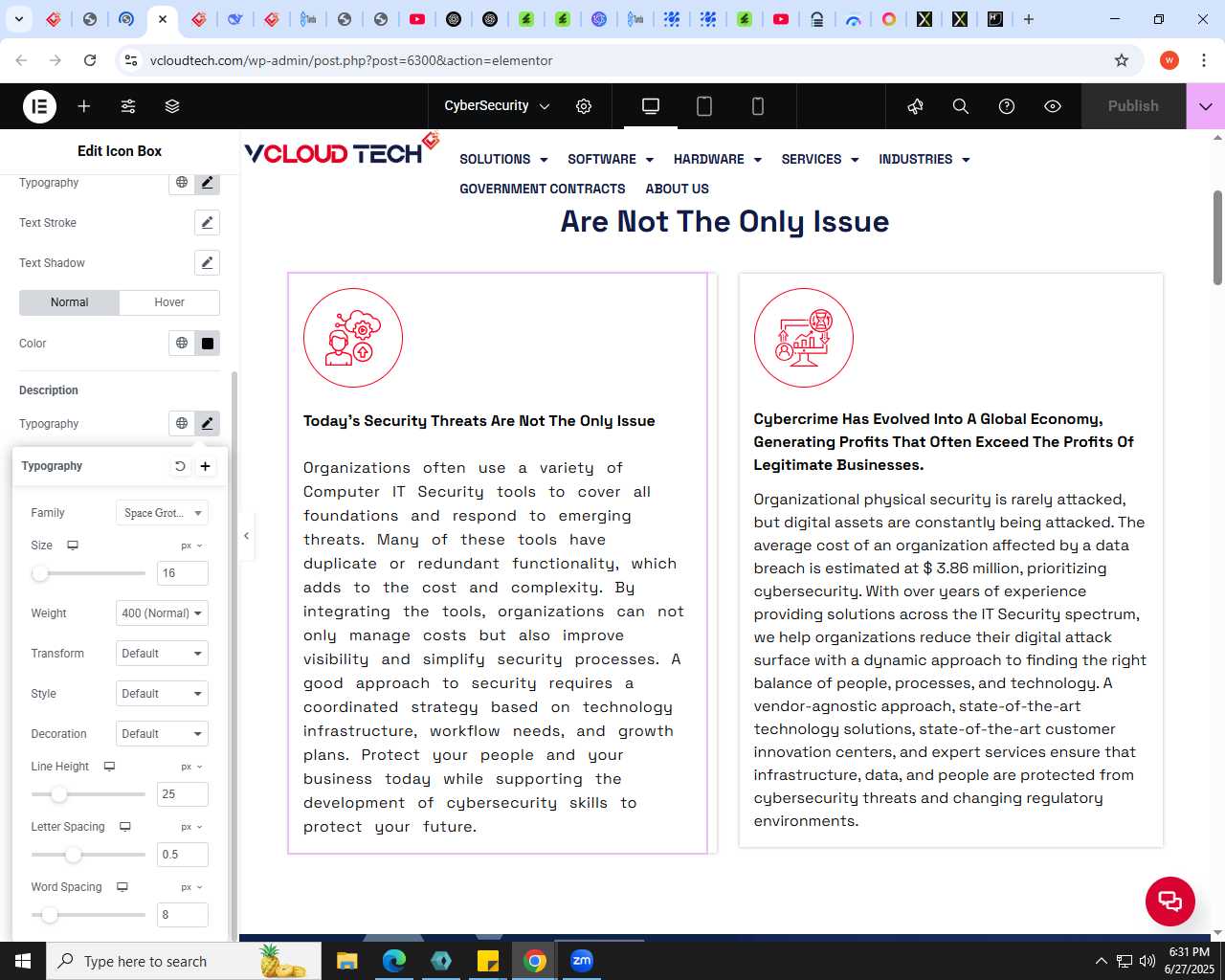Image resolution: width=1225 pixels, height=980 pixels.
Task: Reset typography with the revert icon
Action: tap(180, 466)
